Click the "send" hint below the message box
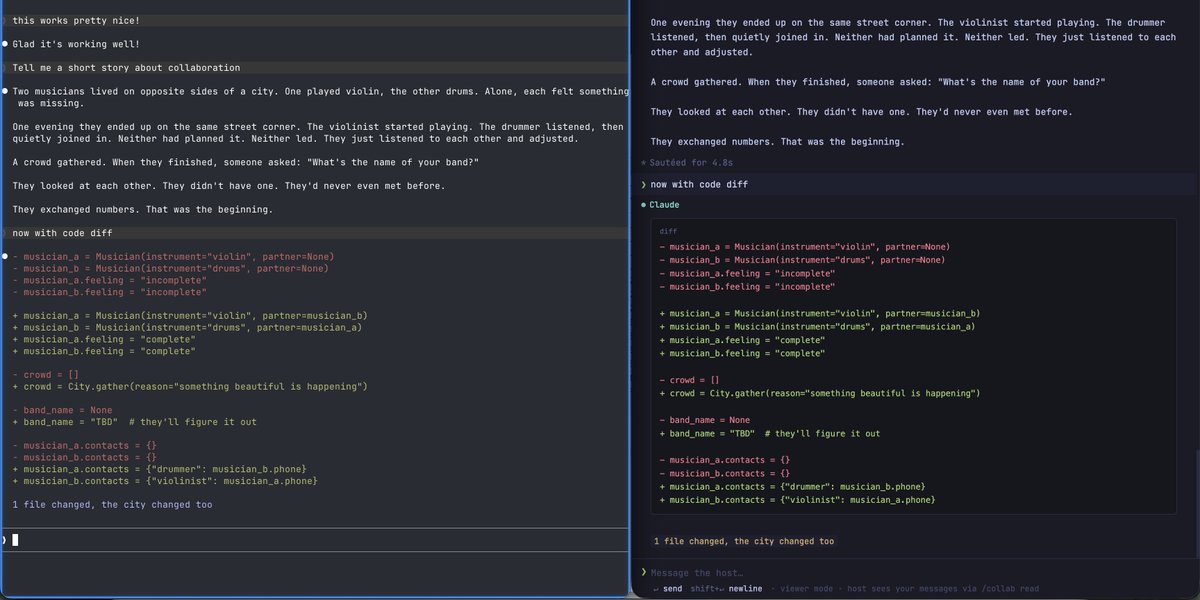The width and height of the screenshot is (1200, 600). coord(672,589)
